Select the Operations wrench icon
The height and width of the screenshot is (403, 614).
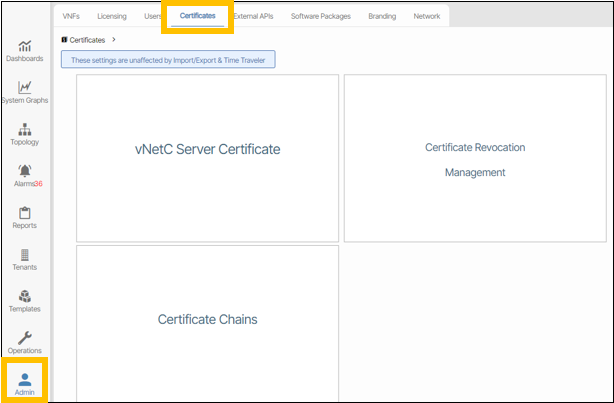tap(25, 338)
